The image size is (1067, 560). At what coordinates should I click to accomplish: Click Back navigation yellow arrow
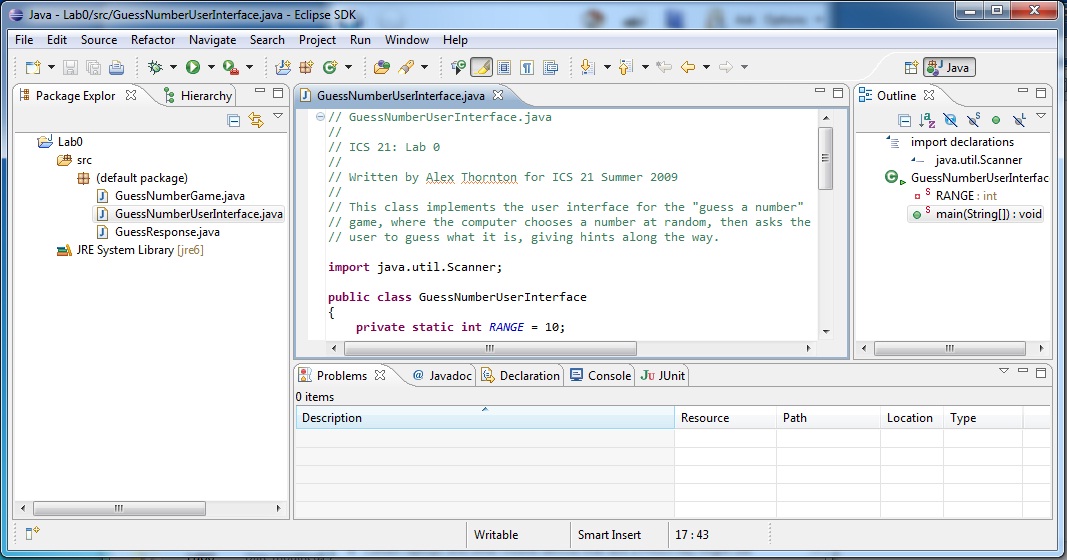point(687,67)
